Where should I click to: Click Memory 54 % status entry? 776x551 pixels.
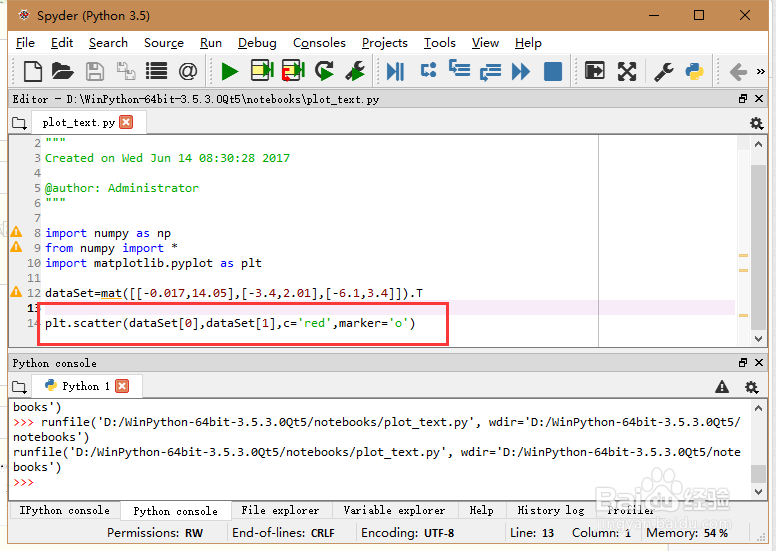coord(687,533)
